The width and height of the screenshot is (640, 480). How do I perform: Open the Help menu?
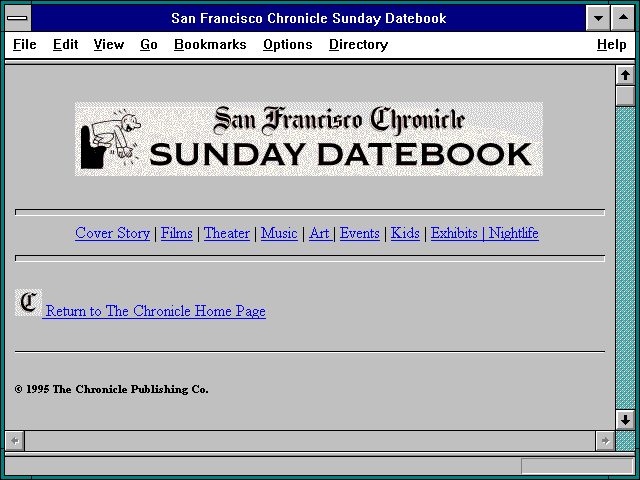[x=611, y=44]
